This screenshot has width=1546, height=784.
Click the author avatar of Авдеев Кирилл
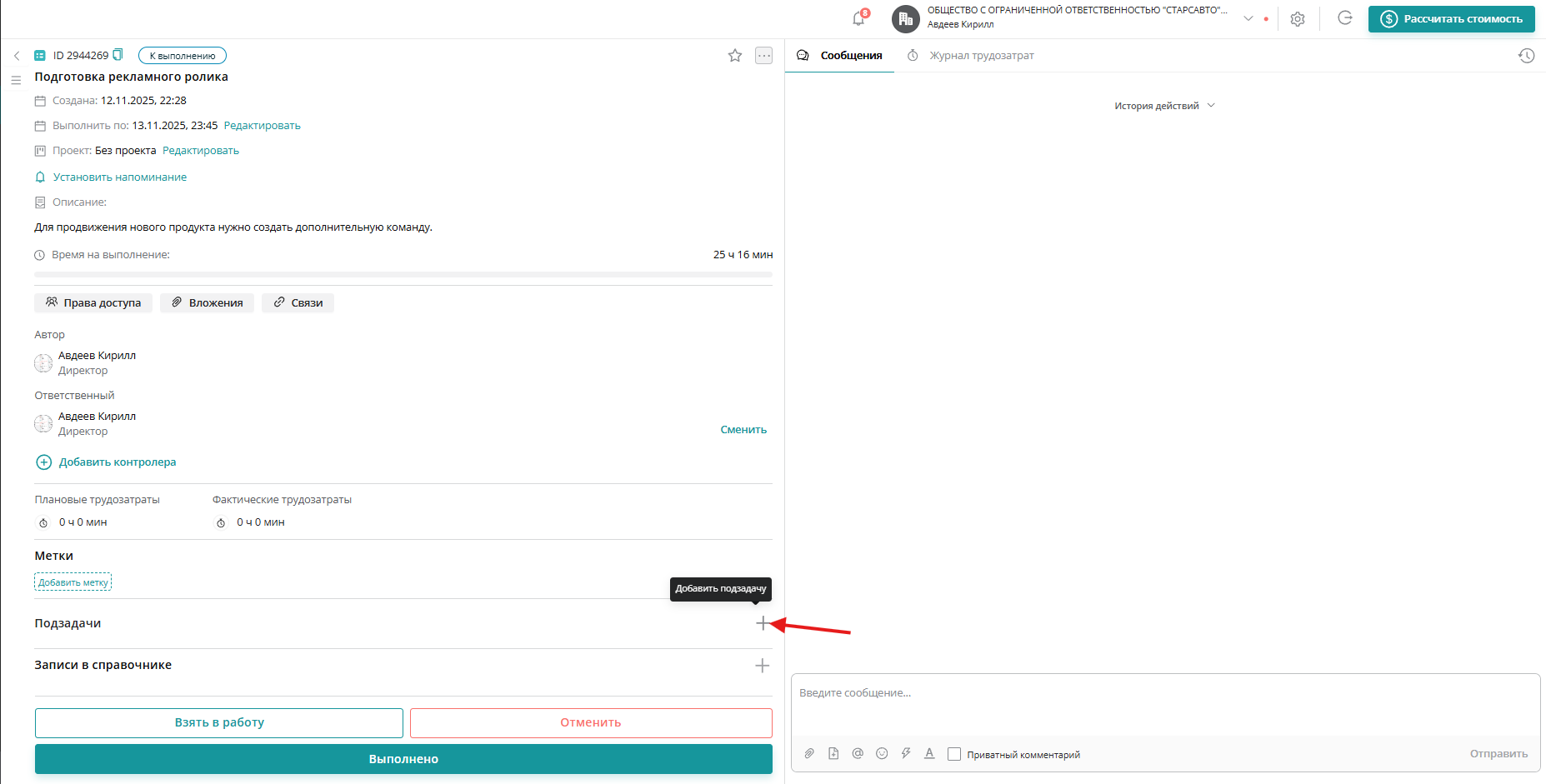point(43,363)
